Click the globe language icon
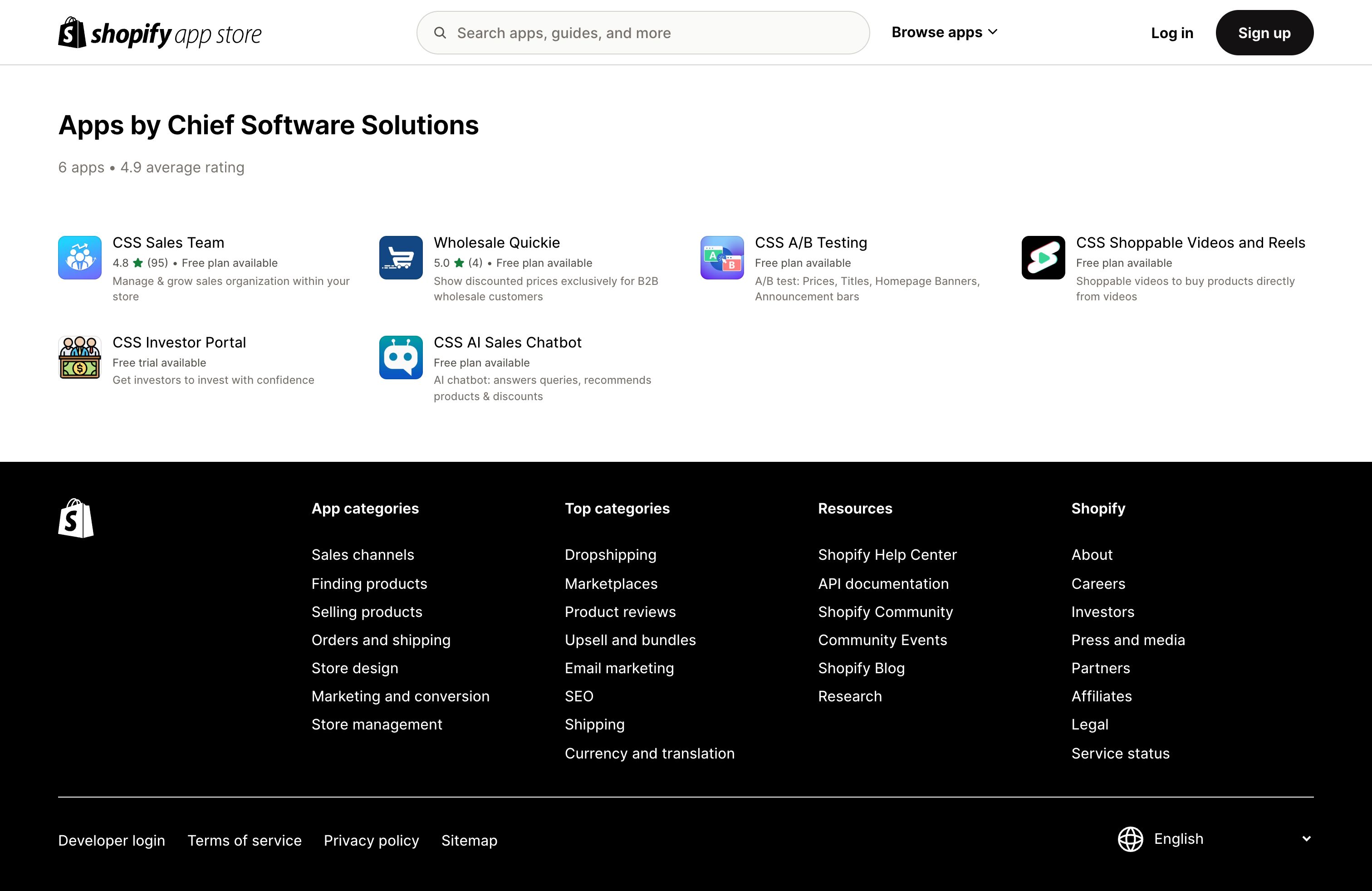This screenshot has height=891, width=1372. point(1130,839)
